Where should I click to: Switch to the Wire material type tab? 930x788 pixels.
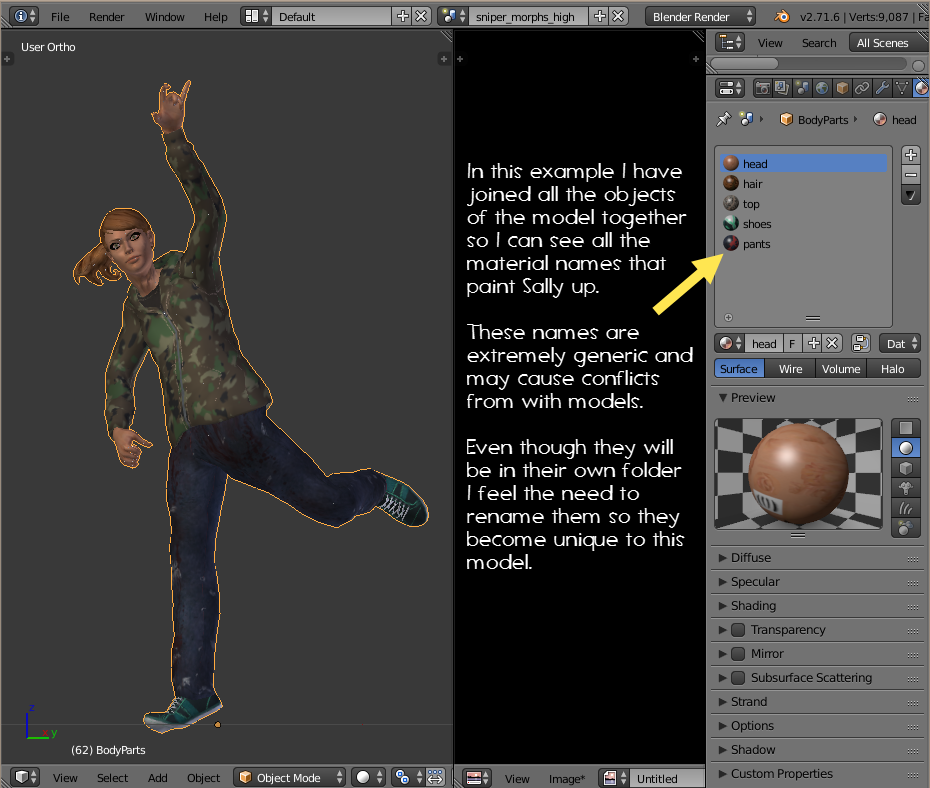point(790,369)
